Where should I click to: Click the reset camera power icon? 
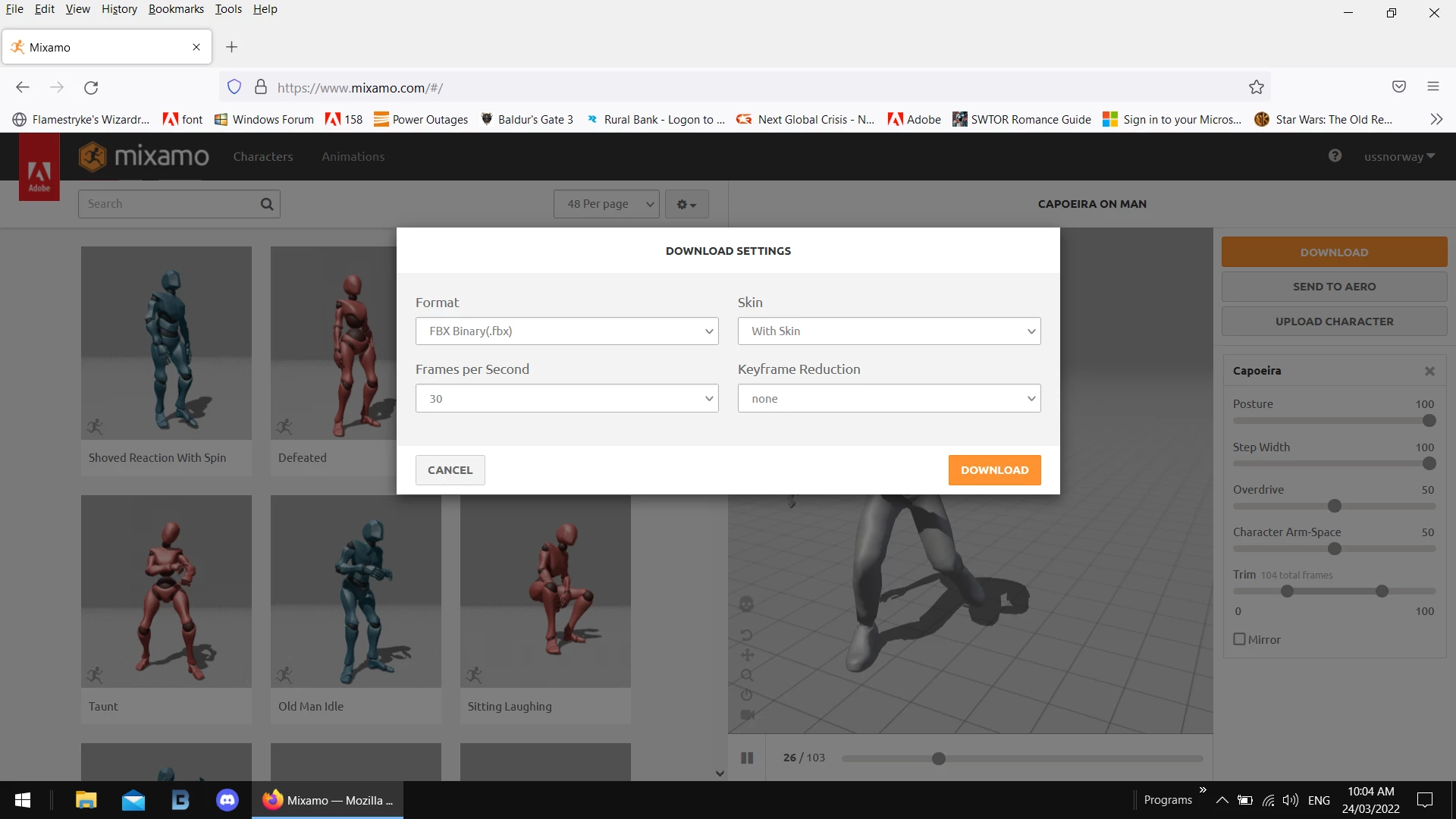point(746,695)
